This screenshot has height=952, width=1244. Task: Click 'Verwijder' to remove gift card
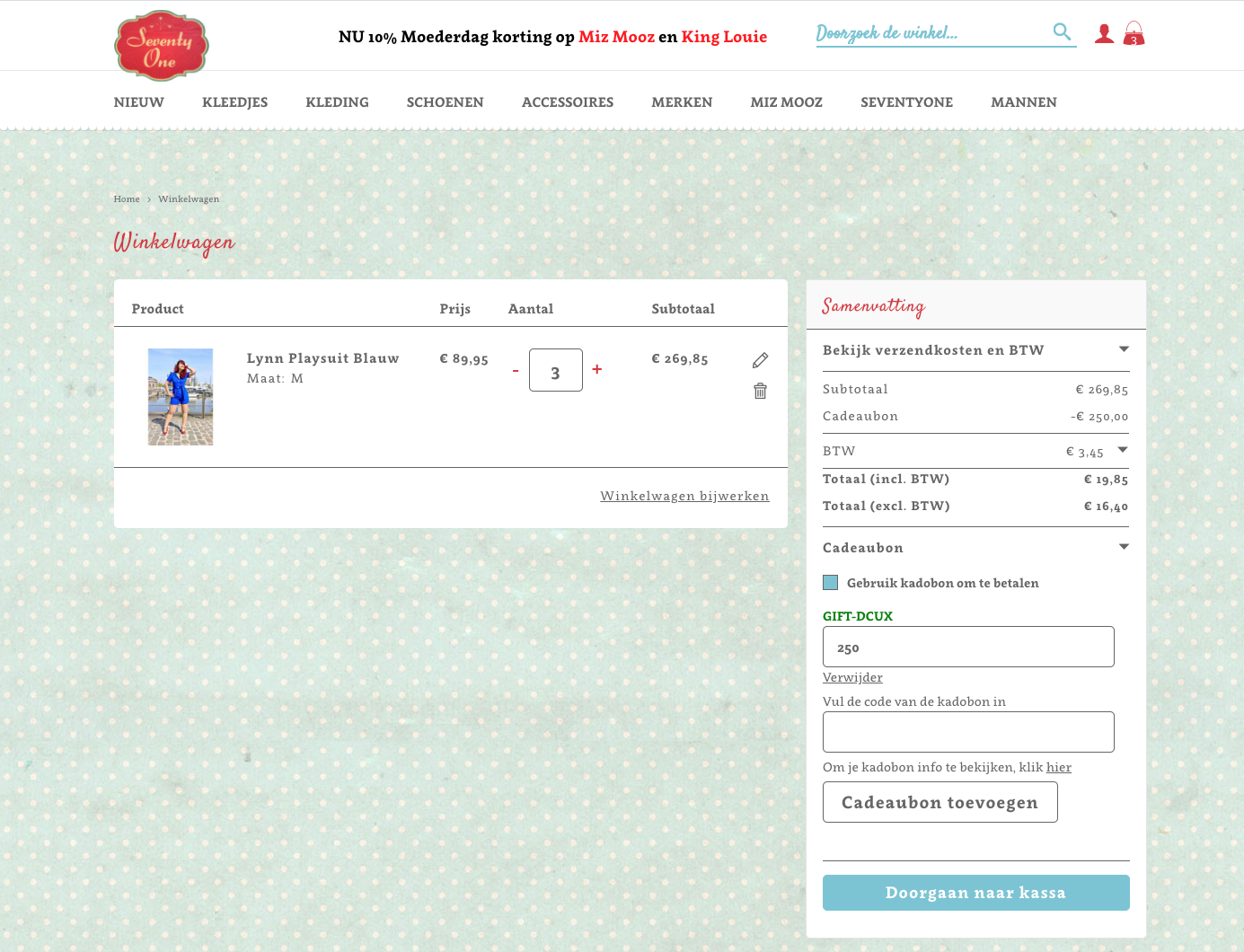point(852,677)
